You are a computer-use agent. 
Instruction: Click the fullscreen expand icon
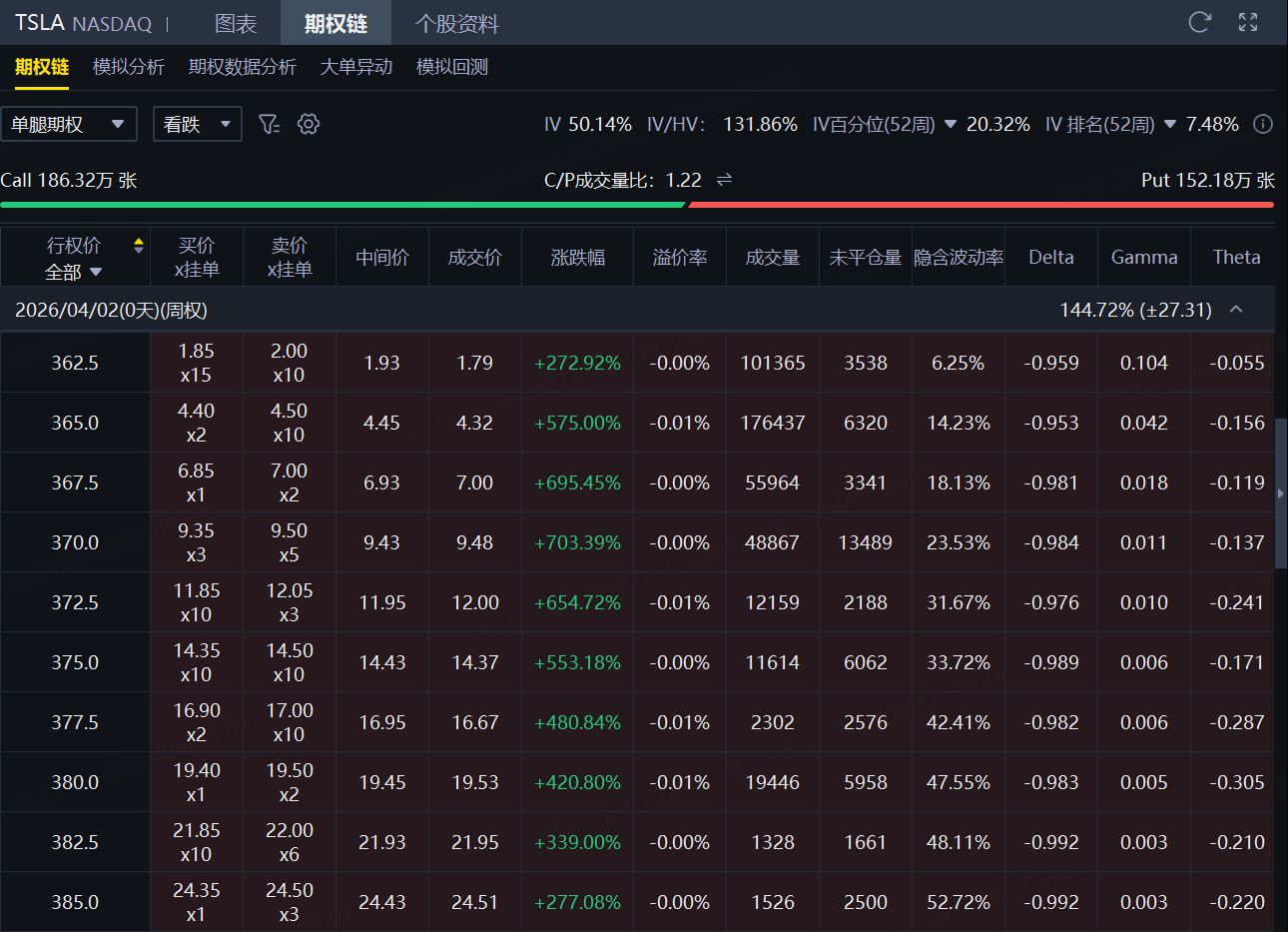pyautogui.click(x=1248, y=22)
